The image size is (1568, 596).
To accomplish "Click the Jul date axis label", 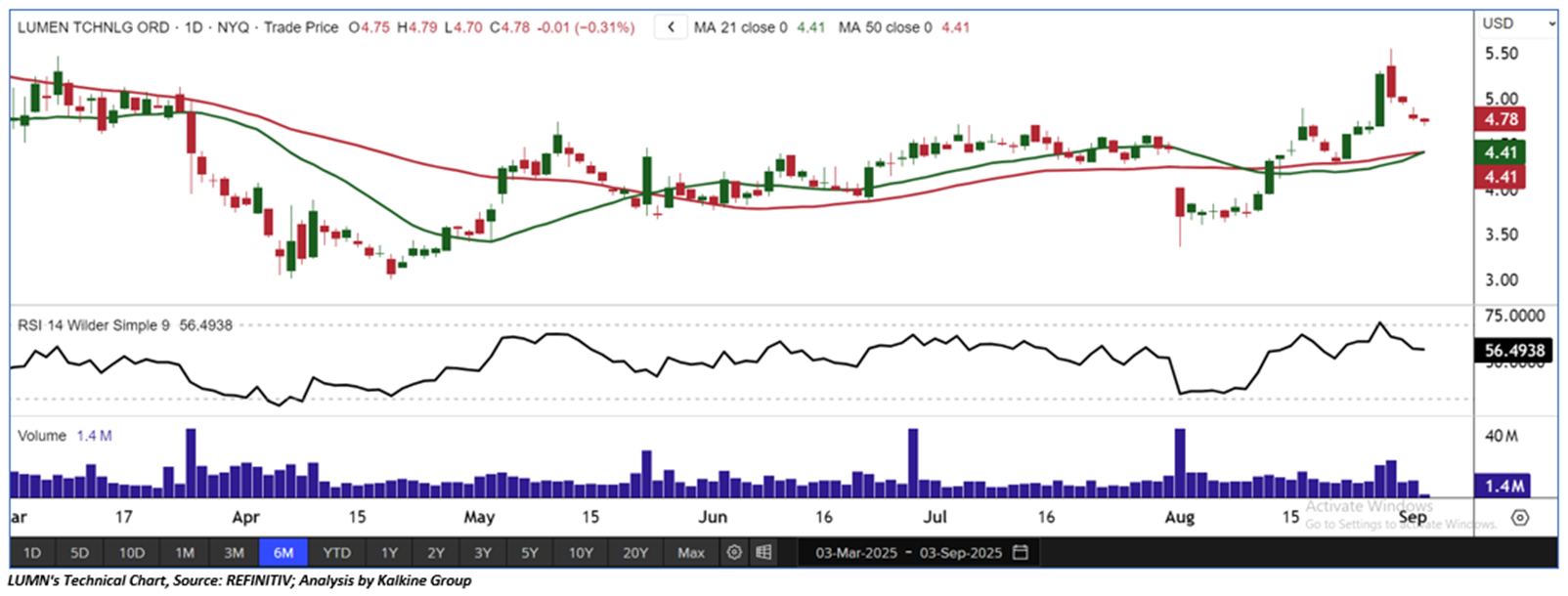I will coord(936,517).
